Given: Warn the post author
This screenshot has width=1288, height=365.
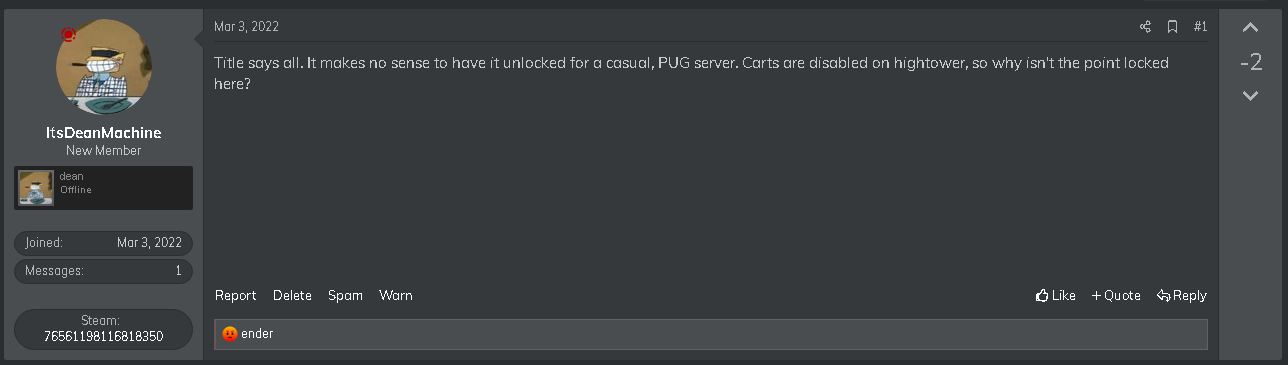Looking at the screenshot, I should 396,295.
